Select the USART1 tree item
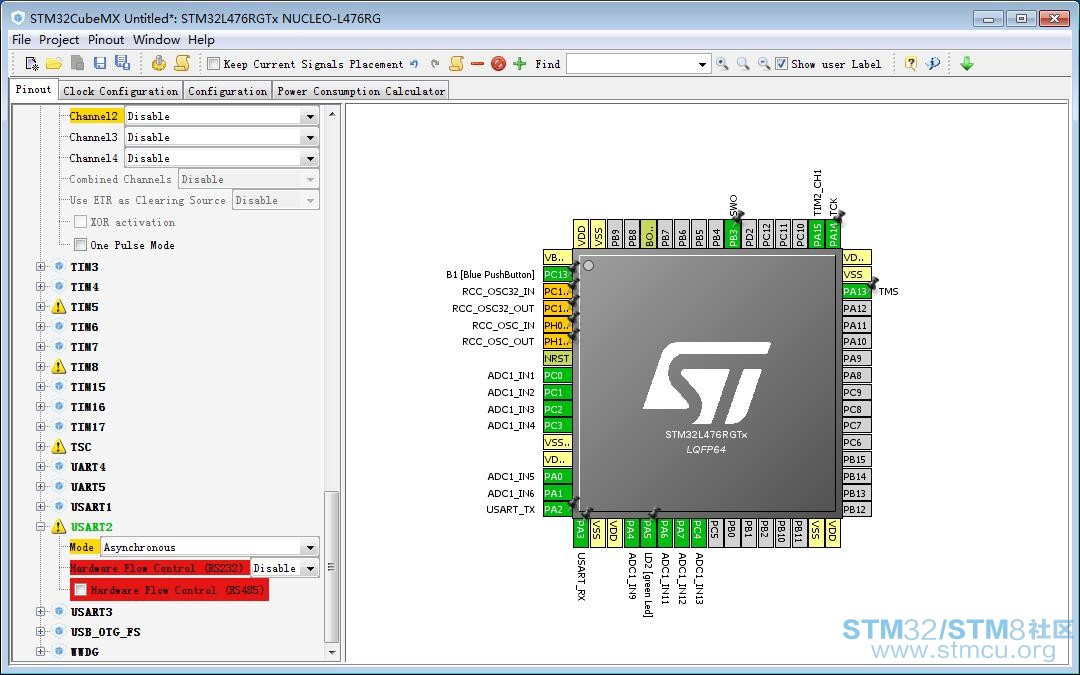1080x675 pixels. coord(91,507)
